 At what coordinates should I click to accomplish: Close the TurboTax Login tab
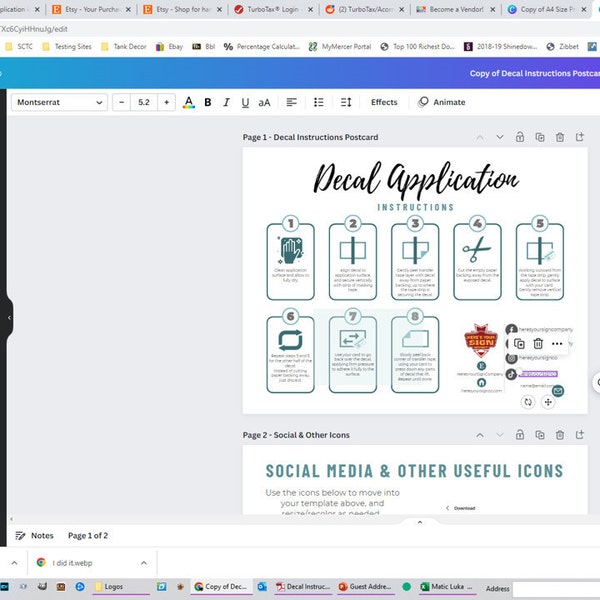pos(310,10)
